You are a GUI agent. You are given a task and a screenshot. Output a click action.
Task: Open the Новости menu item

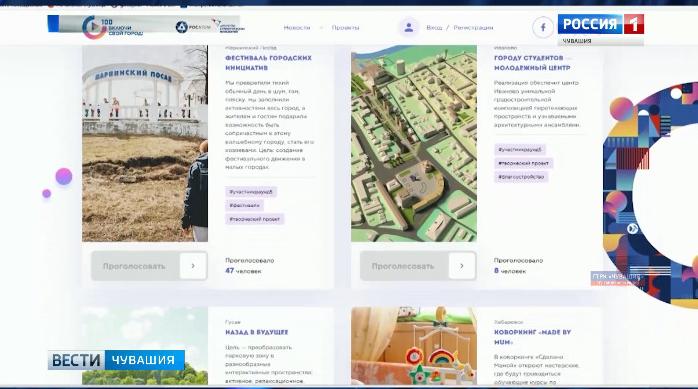click(297, 28)
